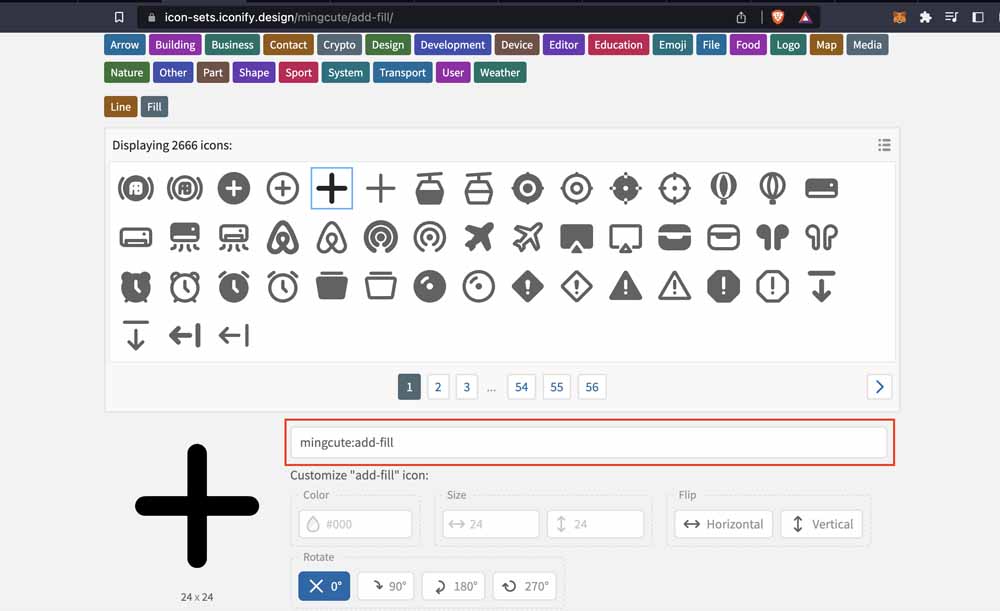This screenshot has height=611, width=1000.
Task: Enable Vertical flip
Action: [821, 523]
